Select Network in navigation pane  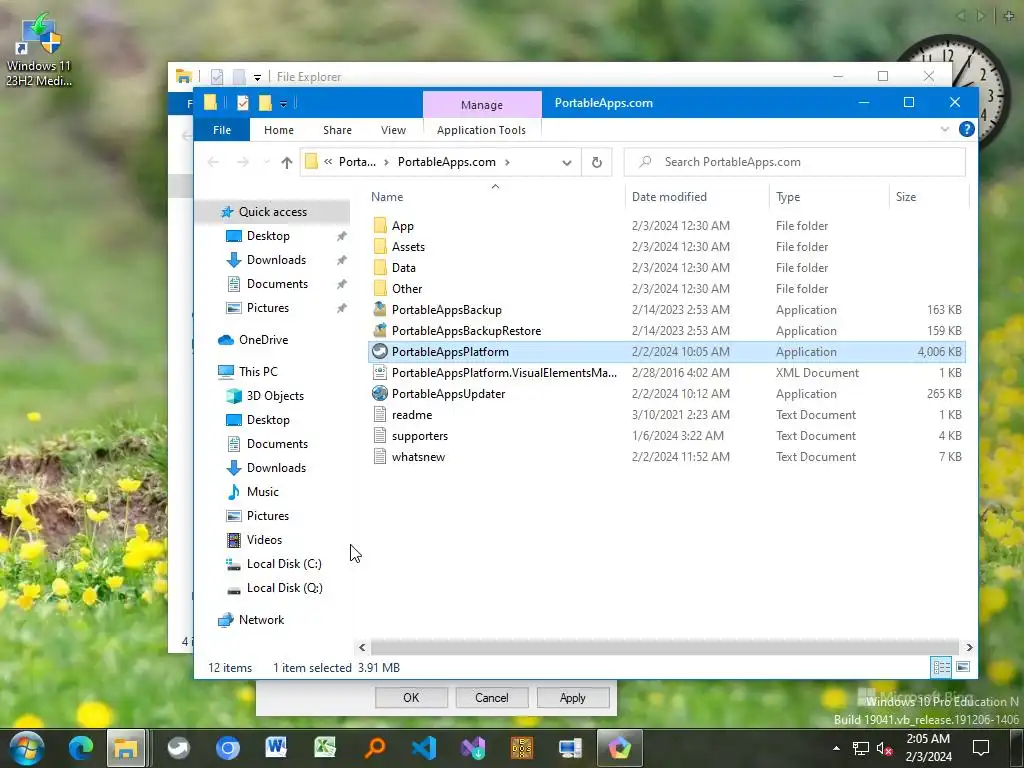[261, 620]
